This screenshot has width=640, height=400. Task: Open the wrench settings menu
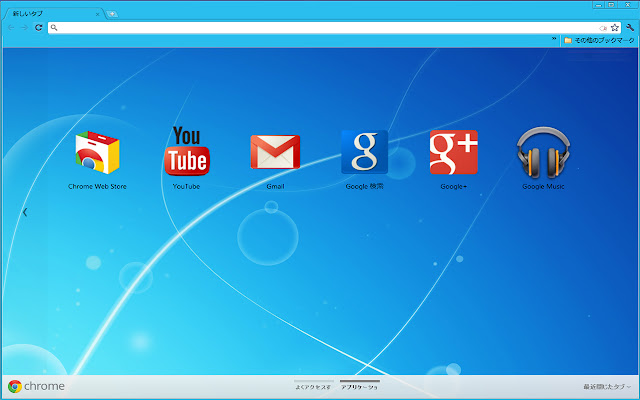coord(630,28)
